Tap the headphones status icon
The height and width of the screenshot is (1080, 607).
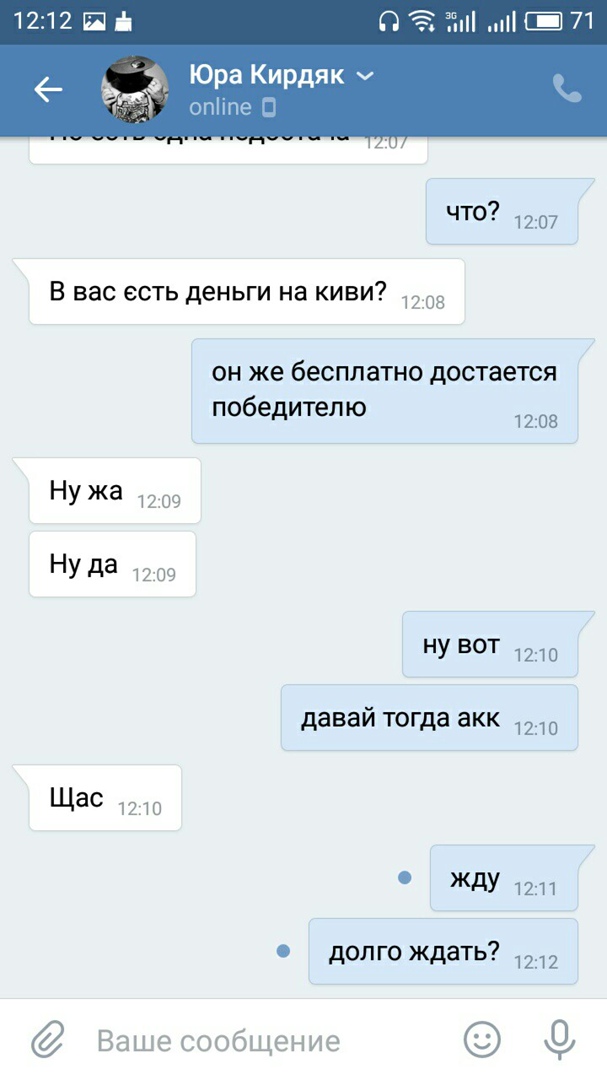[x=389, y=21]
